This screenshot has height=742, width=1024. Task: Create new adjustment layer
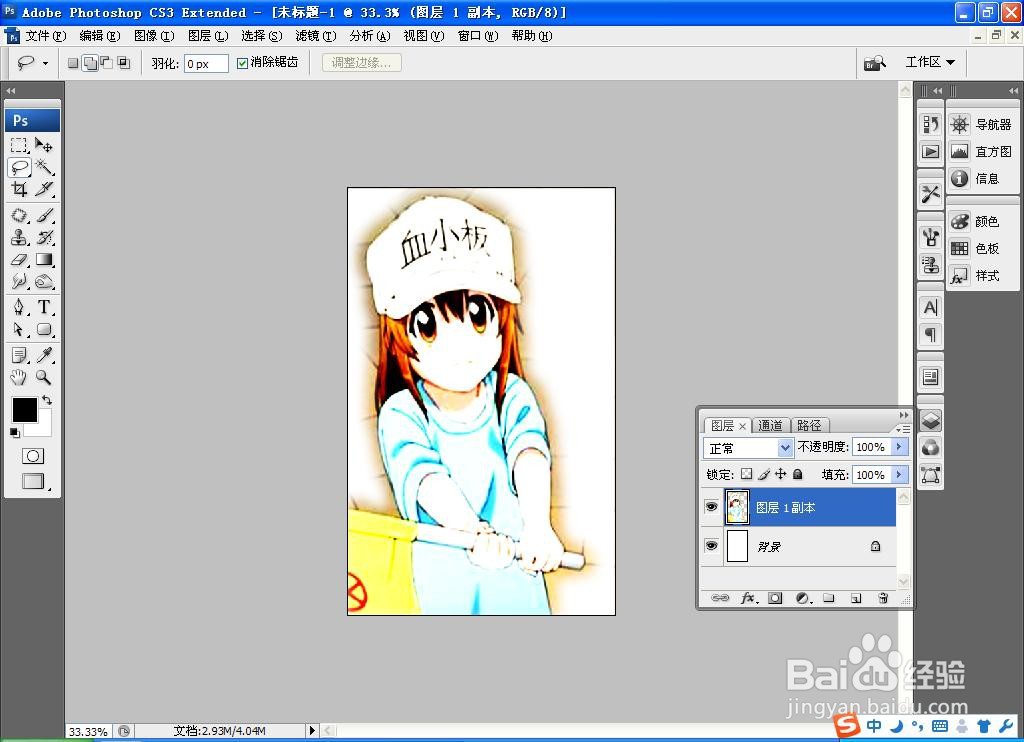(803, 598)
